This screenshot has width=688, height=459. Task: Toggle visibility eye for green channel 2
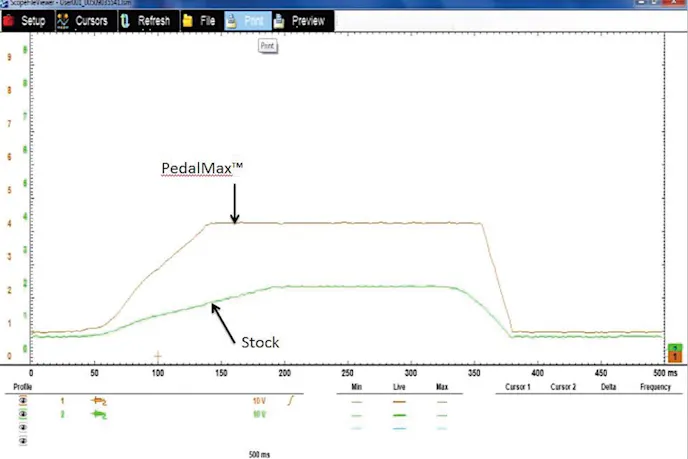22,414
